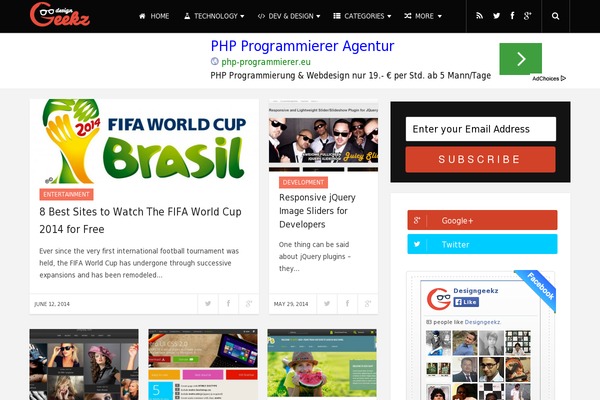The image size is (600, 400).
Task: Open the Google+ icon in header
Action: tap(528, 16)
